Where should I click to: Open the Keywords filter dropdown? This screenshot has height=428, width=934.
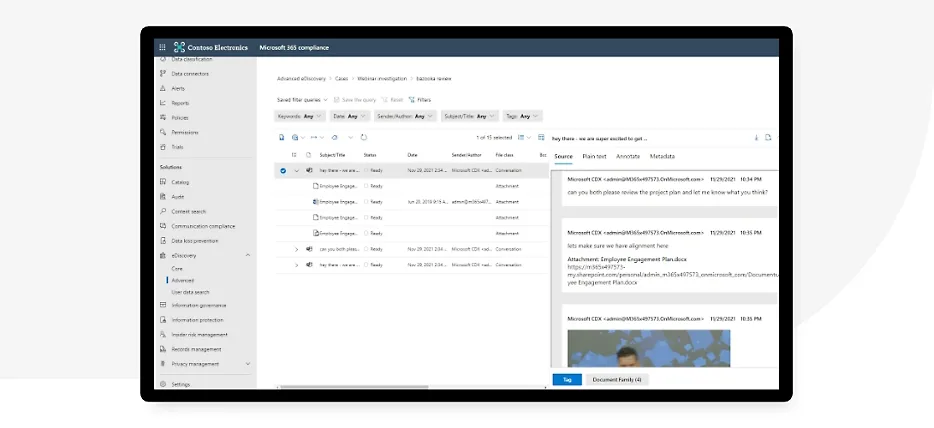click(x=300, y=116)
